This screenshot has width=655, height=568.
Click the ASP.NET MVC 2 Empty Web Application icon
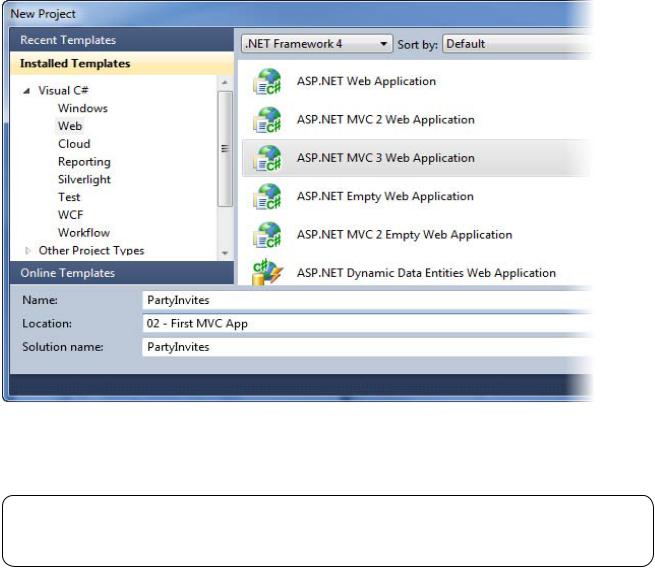(x=267, y=235)
